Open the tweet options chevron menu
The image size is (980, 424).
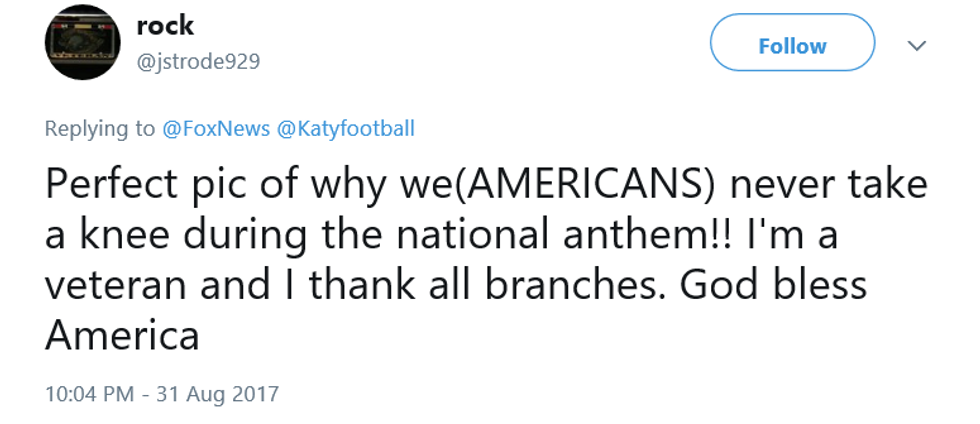click(916, 46)
